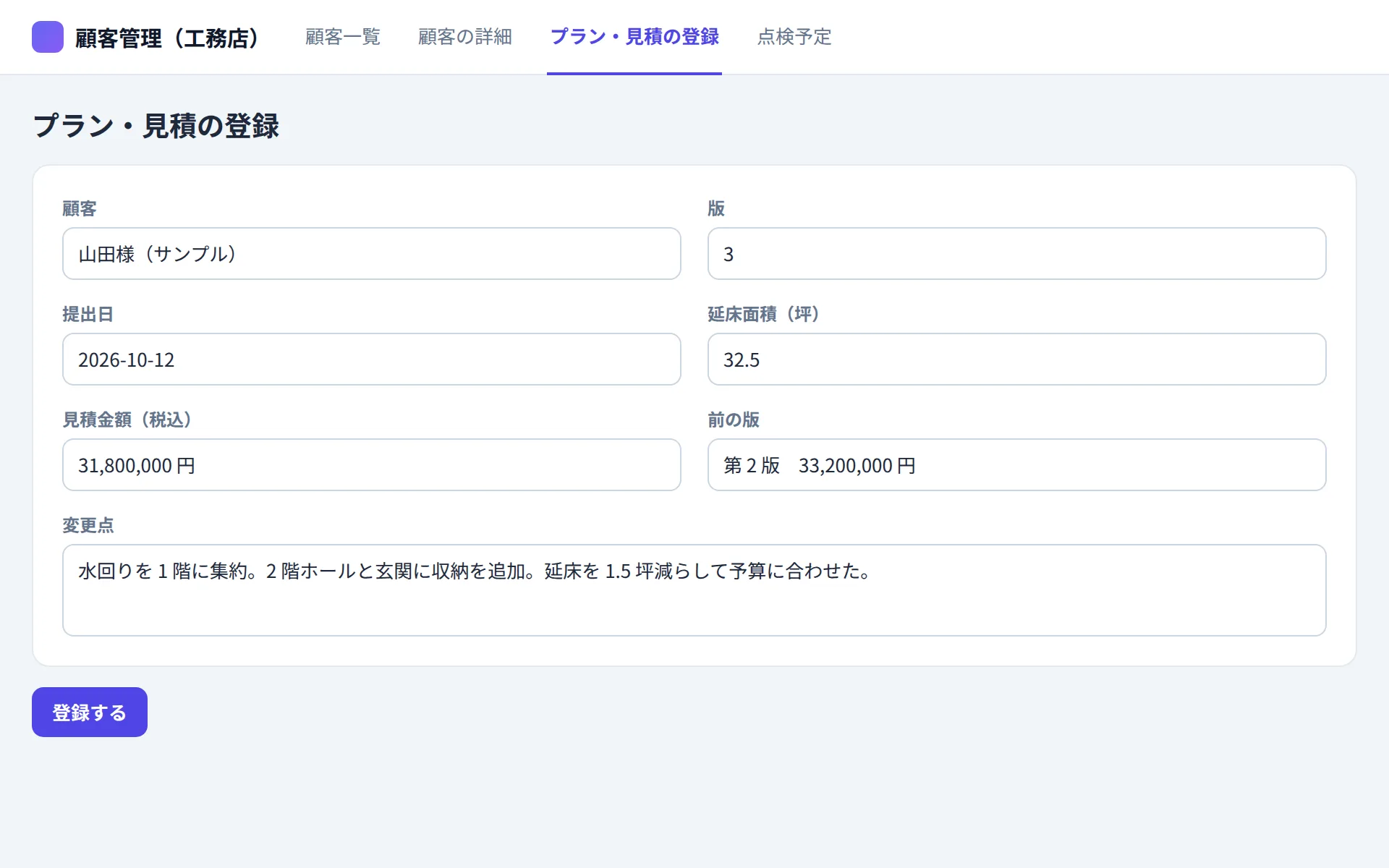Viewport: 1389px width, 868px height.
Task: Click the purple app logo icon
Action: coord(48,37)
